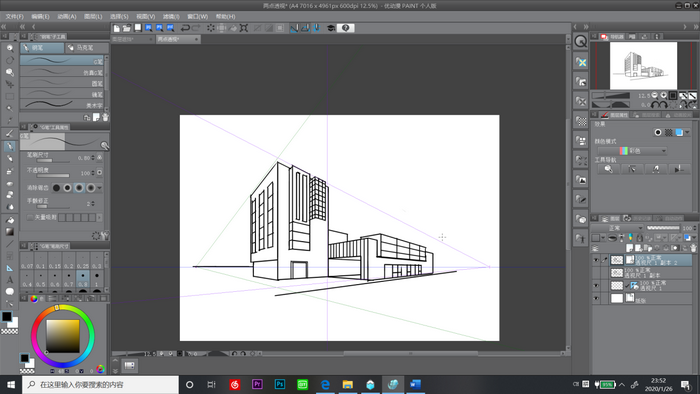Click the navigator canvas thumbnail
Viewport: 700px width, 394px height.
coord(643,66)
